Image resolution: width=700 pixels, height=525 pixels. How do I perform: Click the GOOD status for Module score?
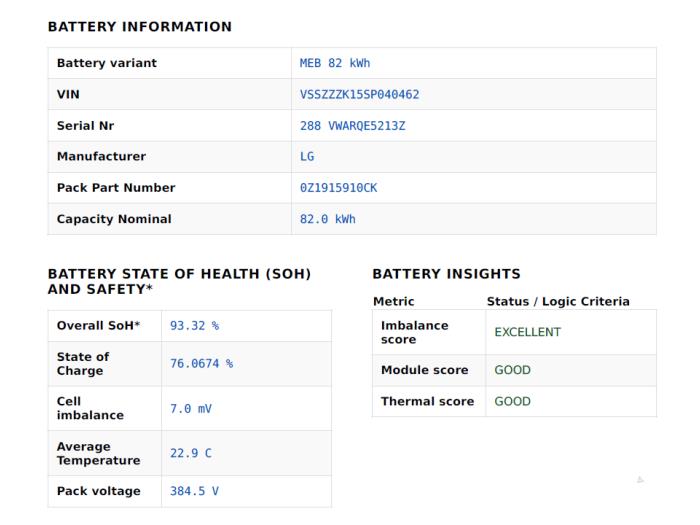(x=512, y=370)
